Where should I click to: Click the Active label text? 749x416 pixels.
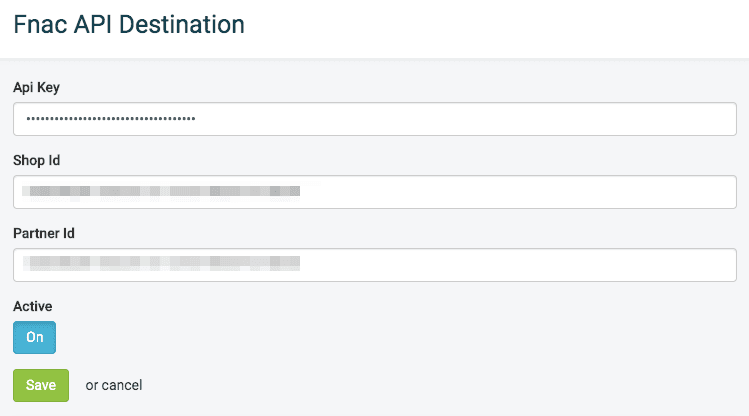pyautogui.click(x=32, y=306)
